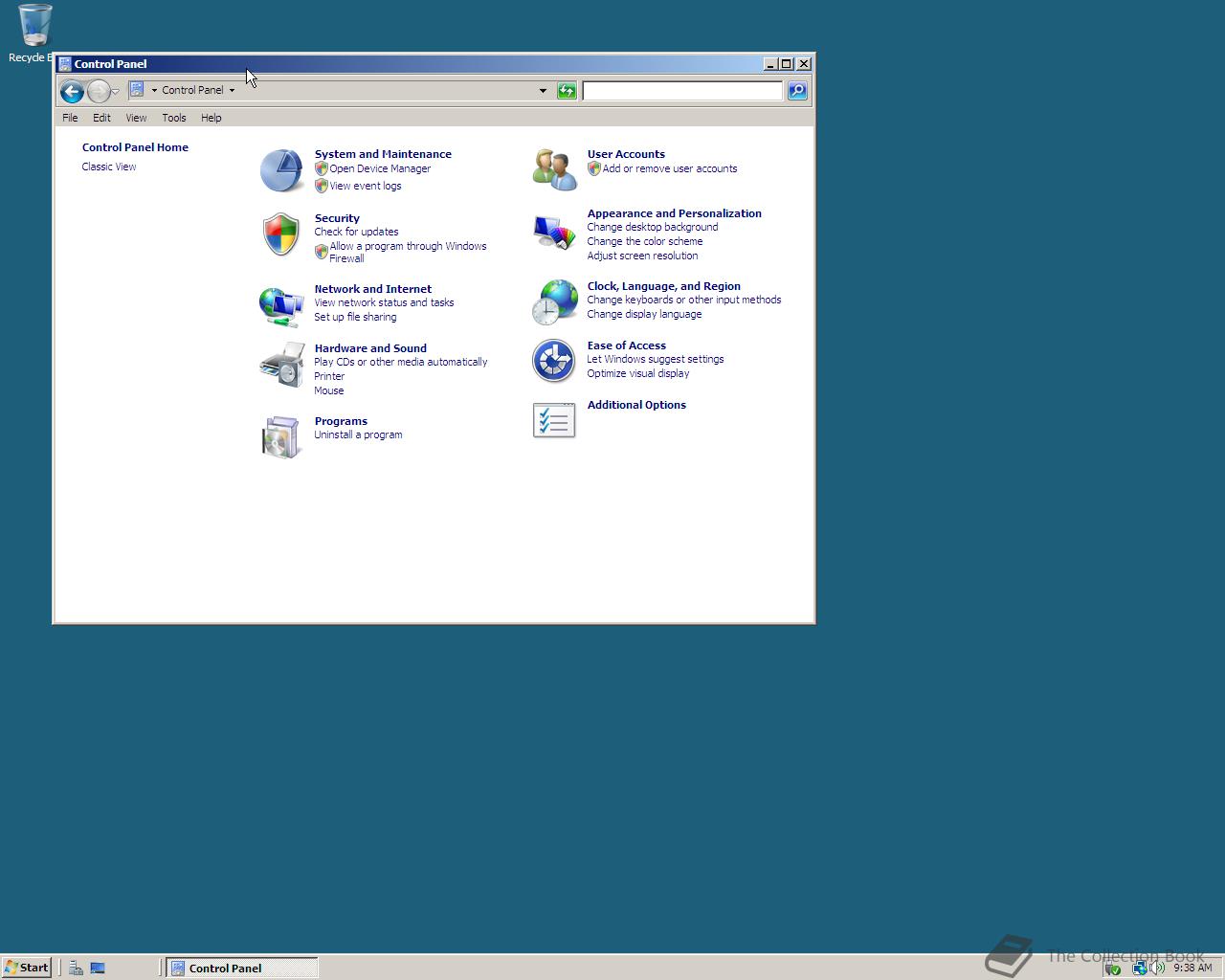Expand the arrow before Control Panel breadcrumb

tap(154, 90)
